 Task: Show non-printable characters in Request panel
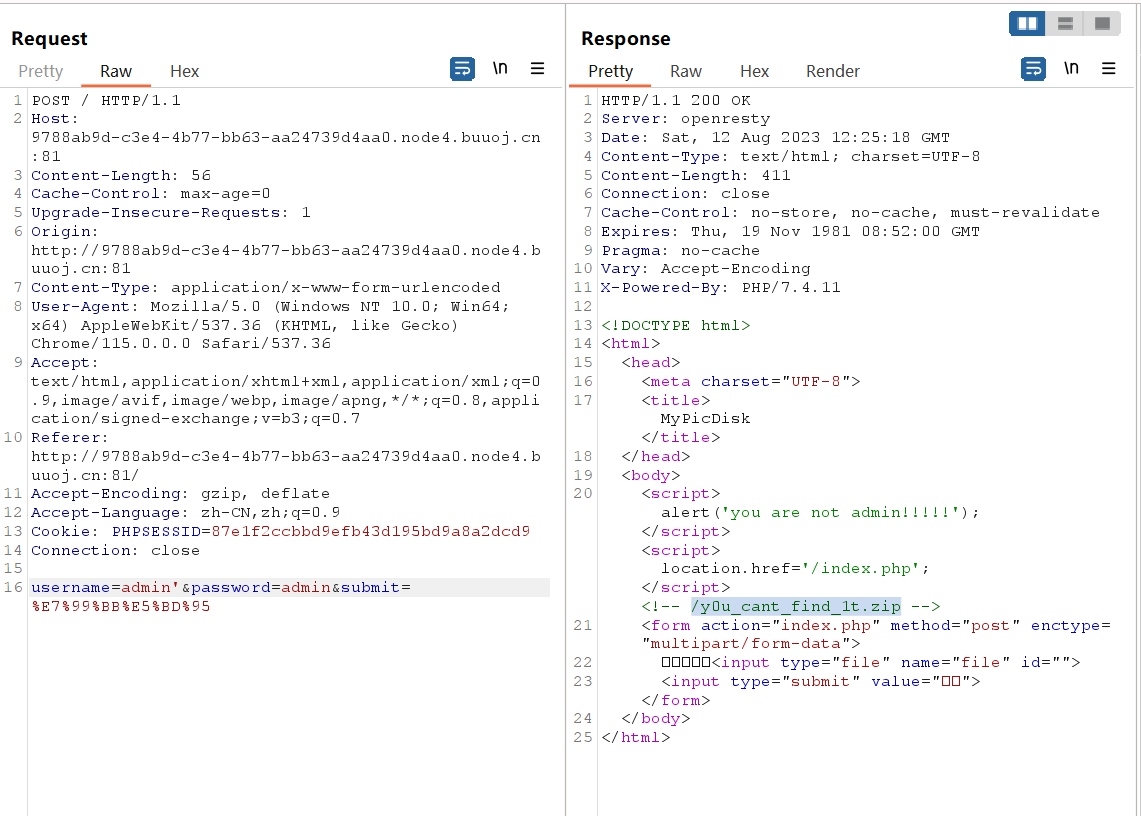coord(500,68)
